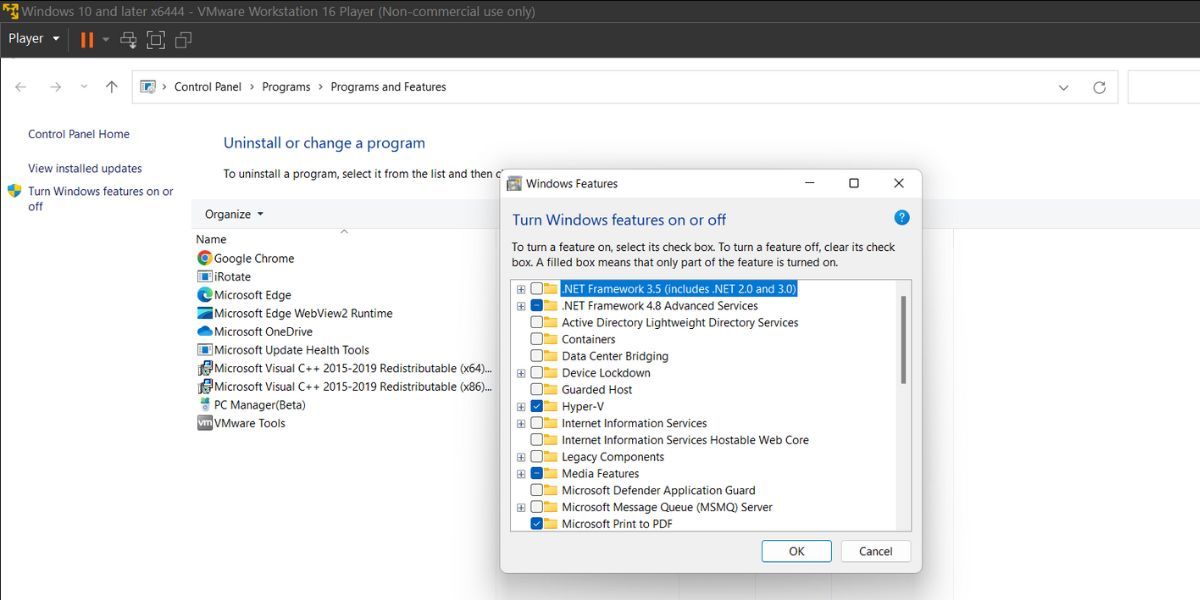Go up one level in Control Panel
The height and width of the screenshot is (600, 1200).
[x=111, y=87]
